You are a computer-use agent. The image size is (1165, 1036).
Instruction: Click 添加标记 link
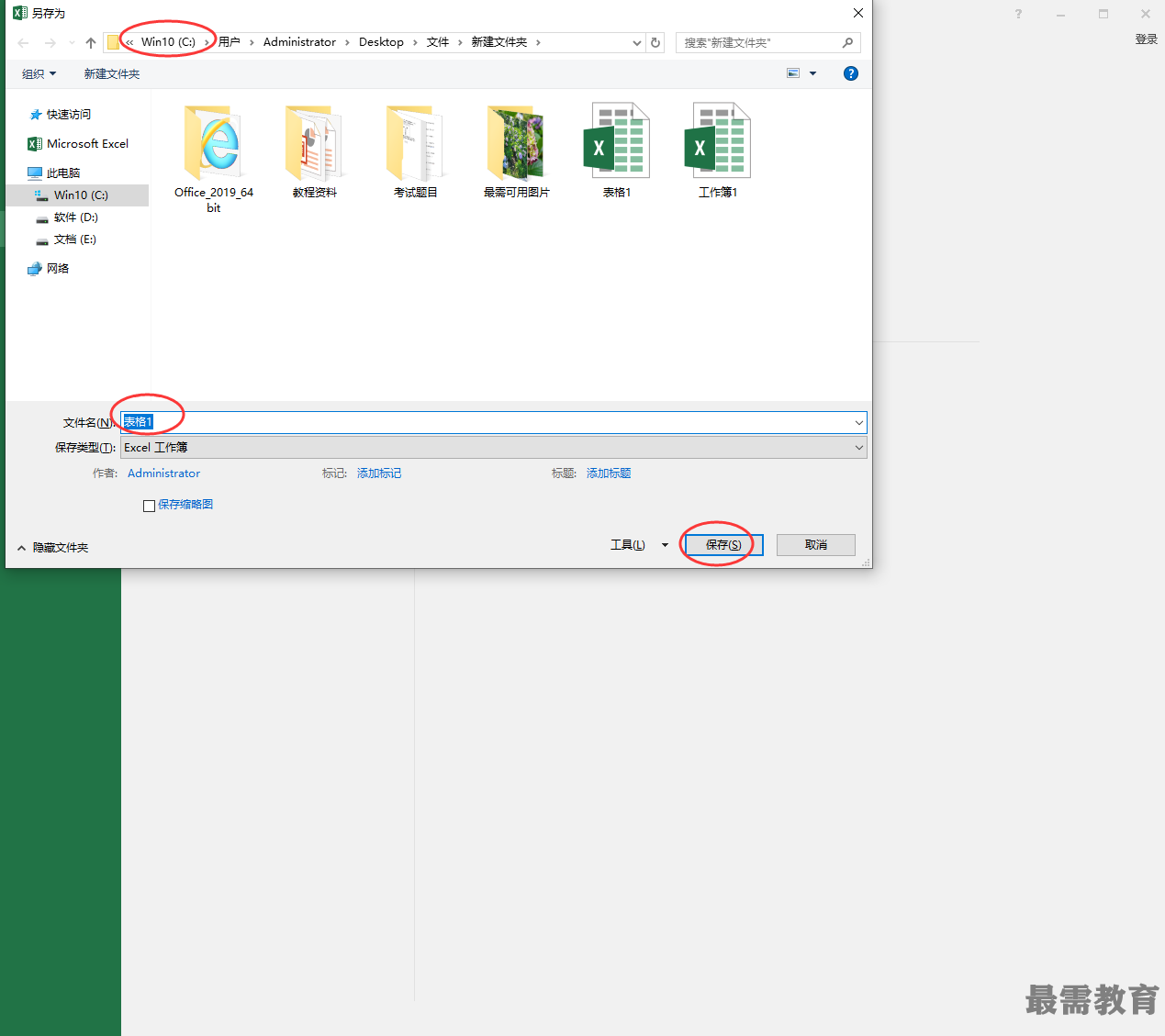coord(379,473)
